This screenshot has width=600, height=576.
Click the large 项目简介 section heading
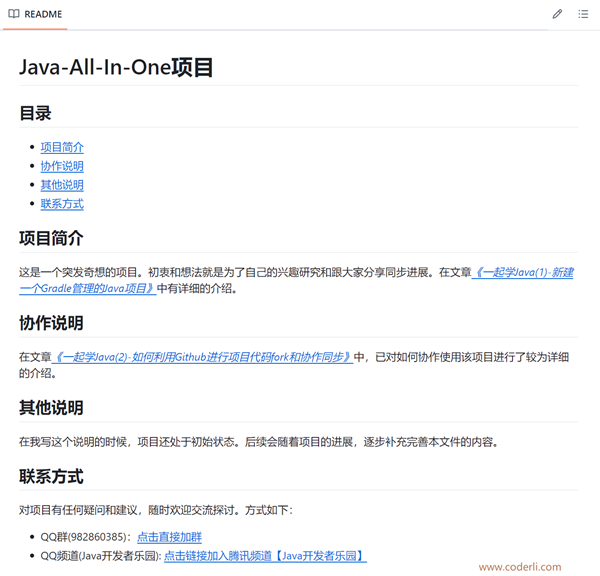(x=51, y=238)
